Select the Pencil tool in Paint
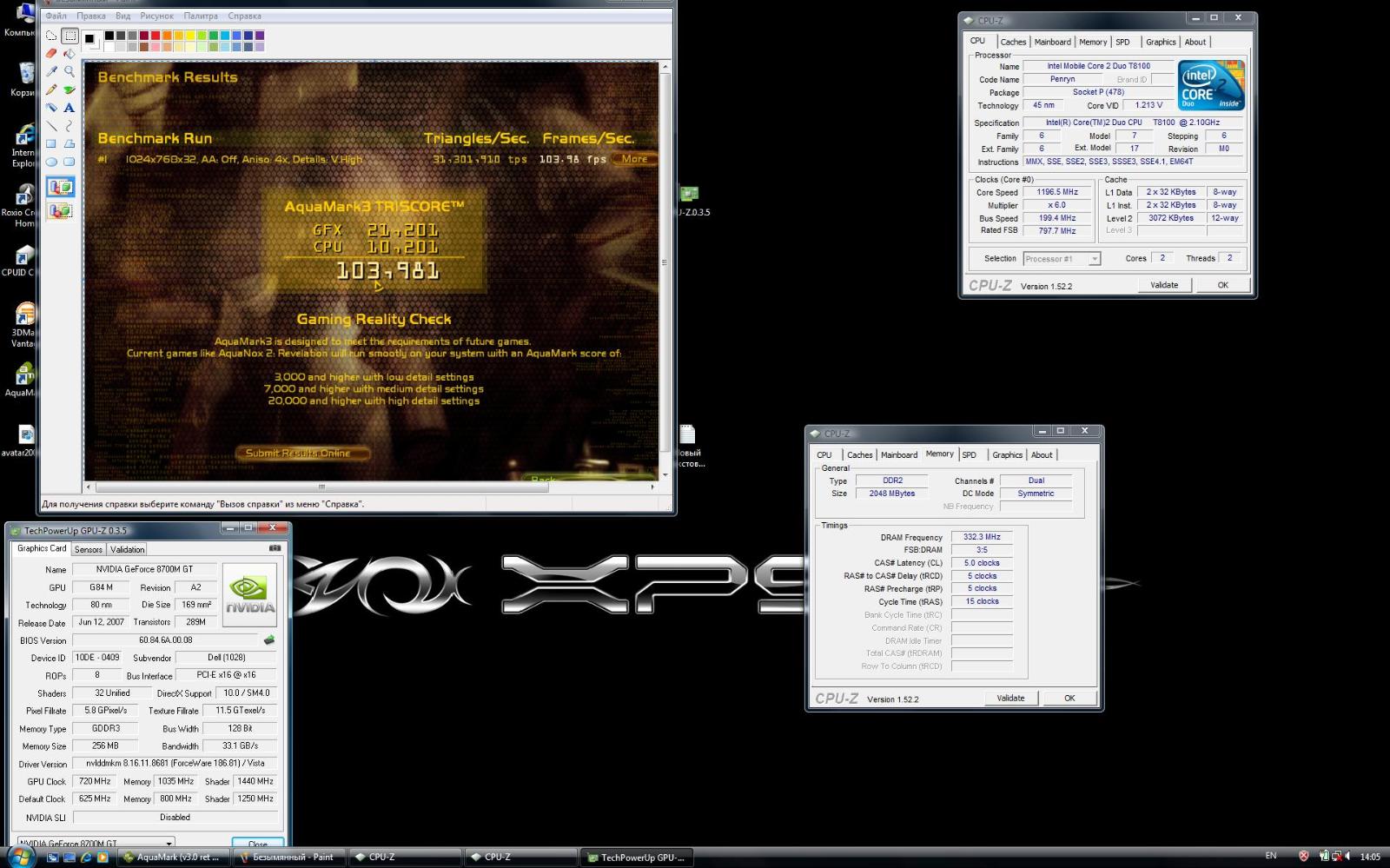The height and width of the screenshot is (868, 1390). click(x=51, y=89)
